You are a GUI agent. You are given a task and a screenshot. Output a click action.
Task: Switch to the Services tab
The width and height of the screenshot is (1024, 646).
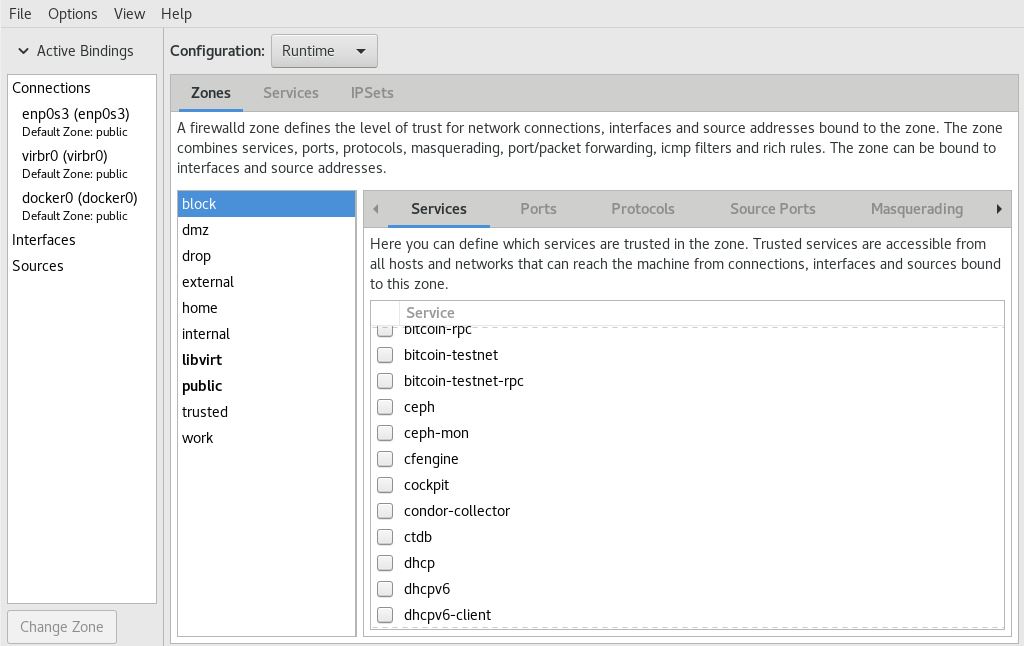coord(290,92)
